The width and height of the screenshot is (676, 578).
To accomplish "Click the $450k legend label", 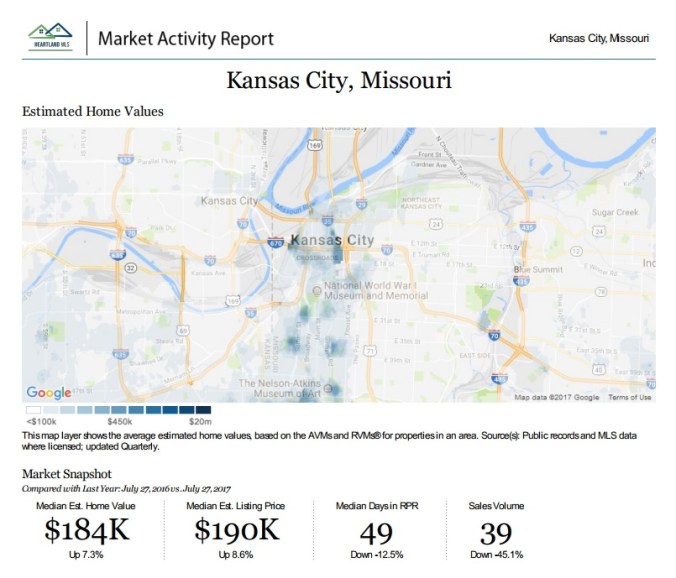I will click(120, 421).
